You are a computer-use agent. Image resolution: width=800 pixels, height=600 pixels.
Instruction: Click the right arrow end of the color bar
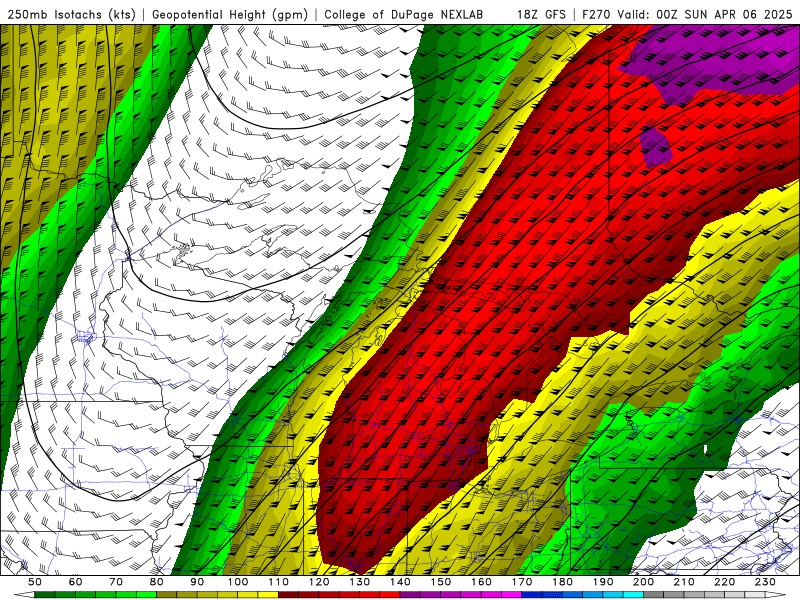(776, 595)
